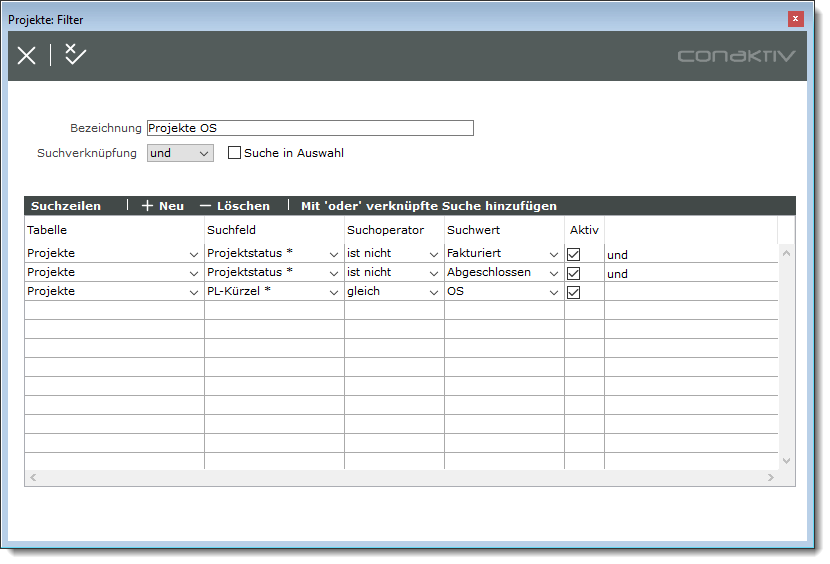Click the X cancel icon in toolbar

coord(27,56)
